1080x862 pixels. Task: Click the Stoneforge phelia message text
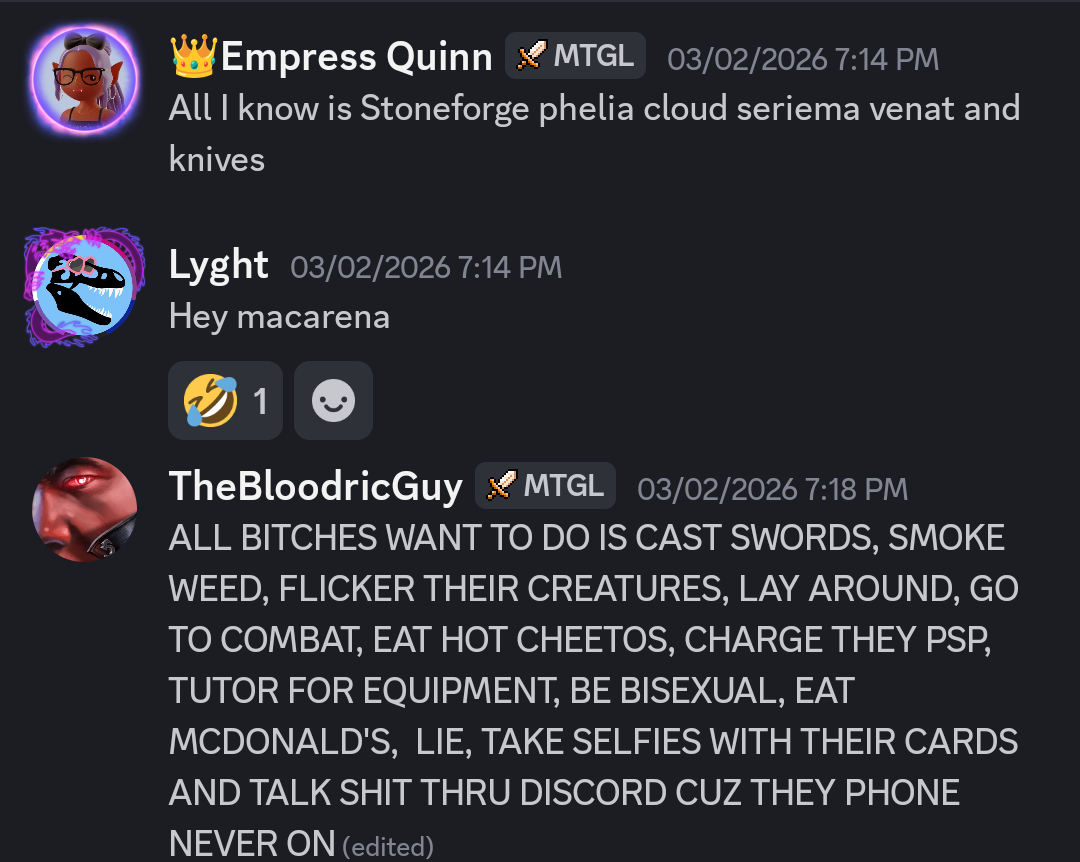tap(594, 134)
